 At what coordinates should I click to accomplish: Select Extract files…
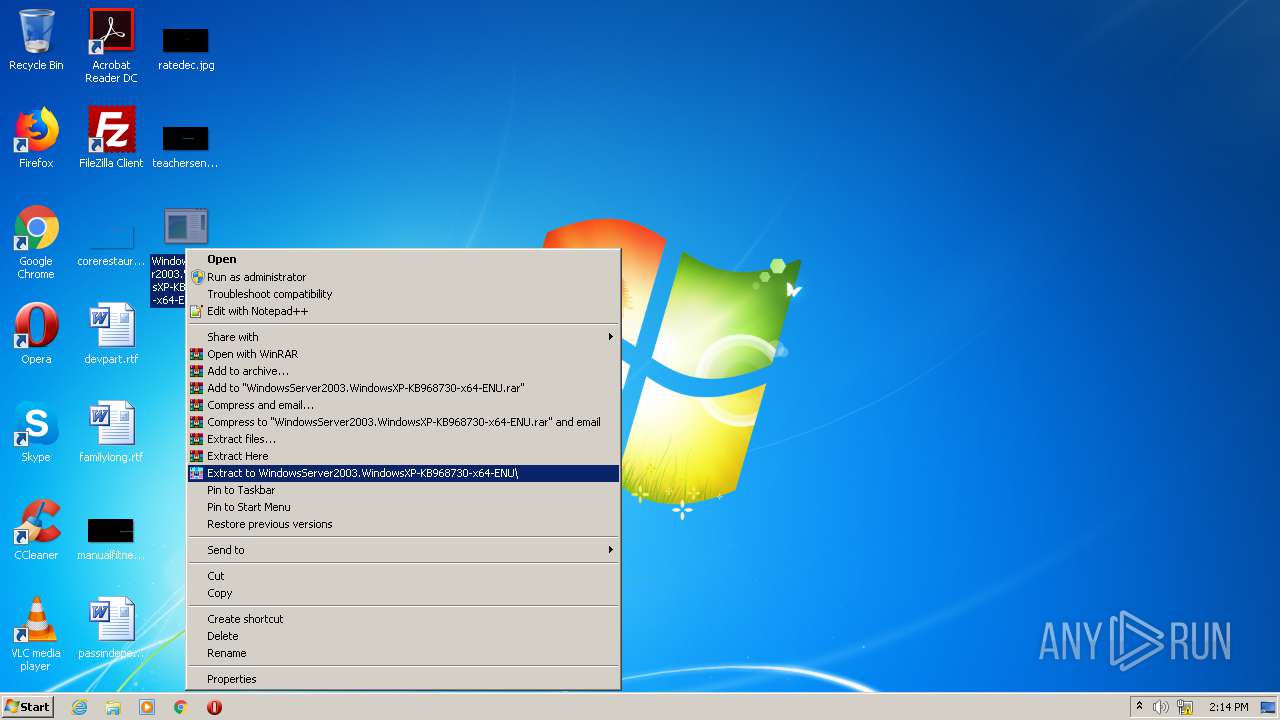404,439
